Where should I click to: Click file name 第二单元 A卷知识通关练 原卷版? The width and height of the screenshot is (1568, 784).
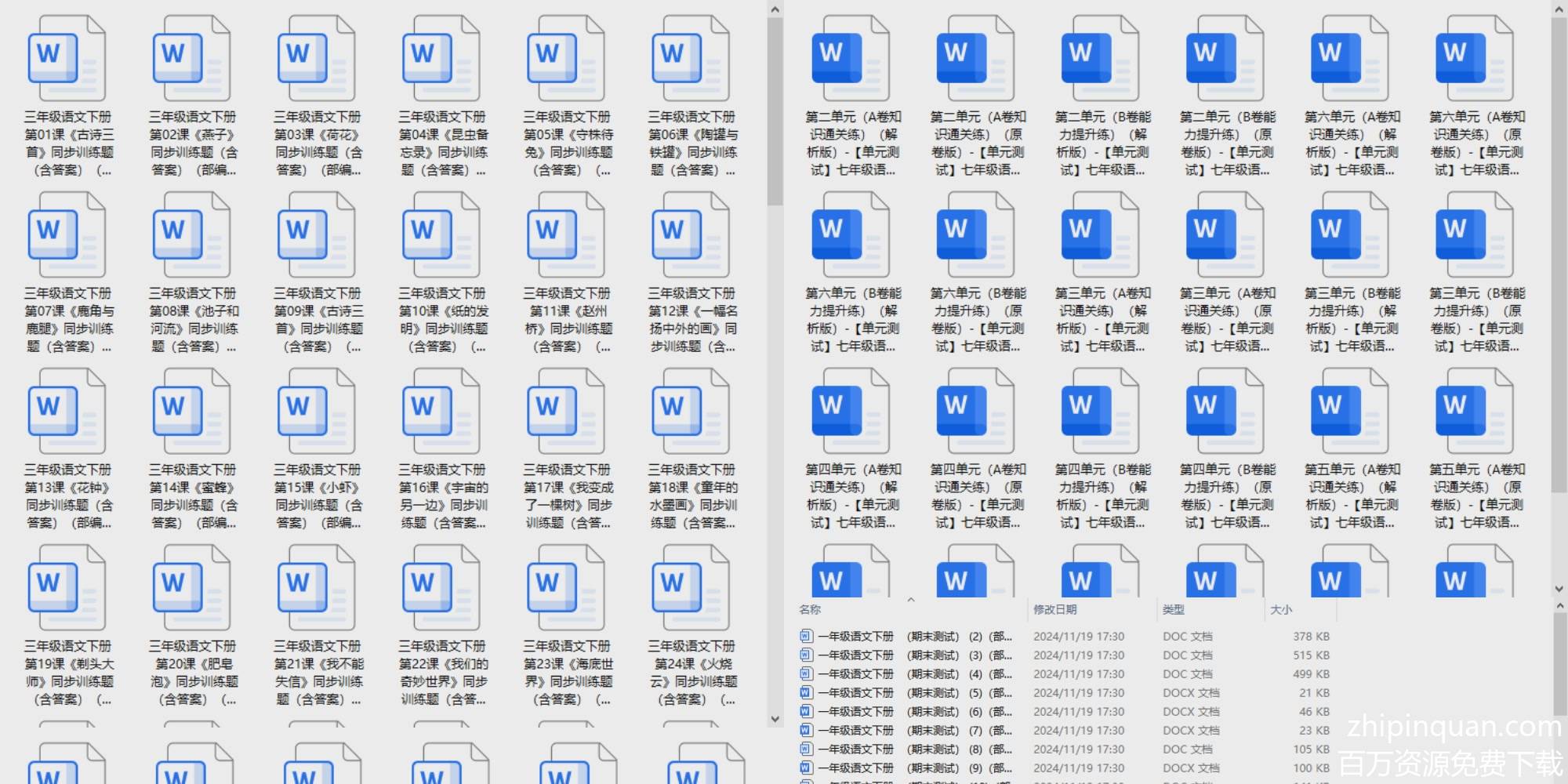[977, 143]
